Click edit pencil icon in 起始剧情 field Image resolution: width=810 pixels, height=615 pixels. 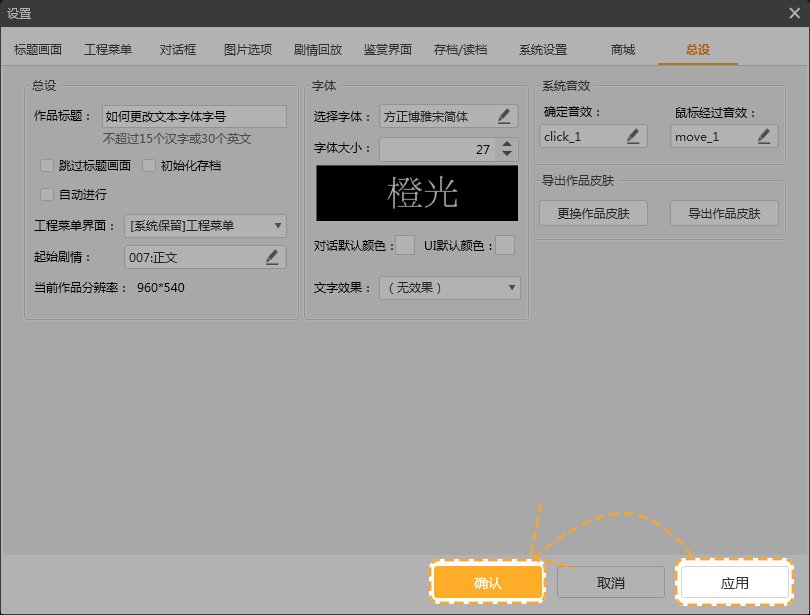pos(272,258)
